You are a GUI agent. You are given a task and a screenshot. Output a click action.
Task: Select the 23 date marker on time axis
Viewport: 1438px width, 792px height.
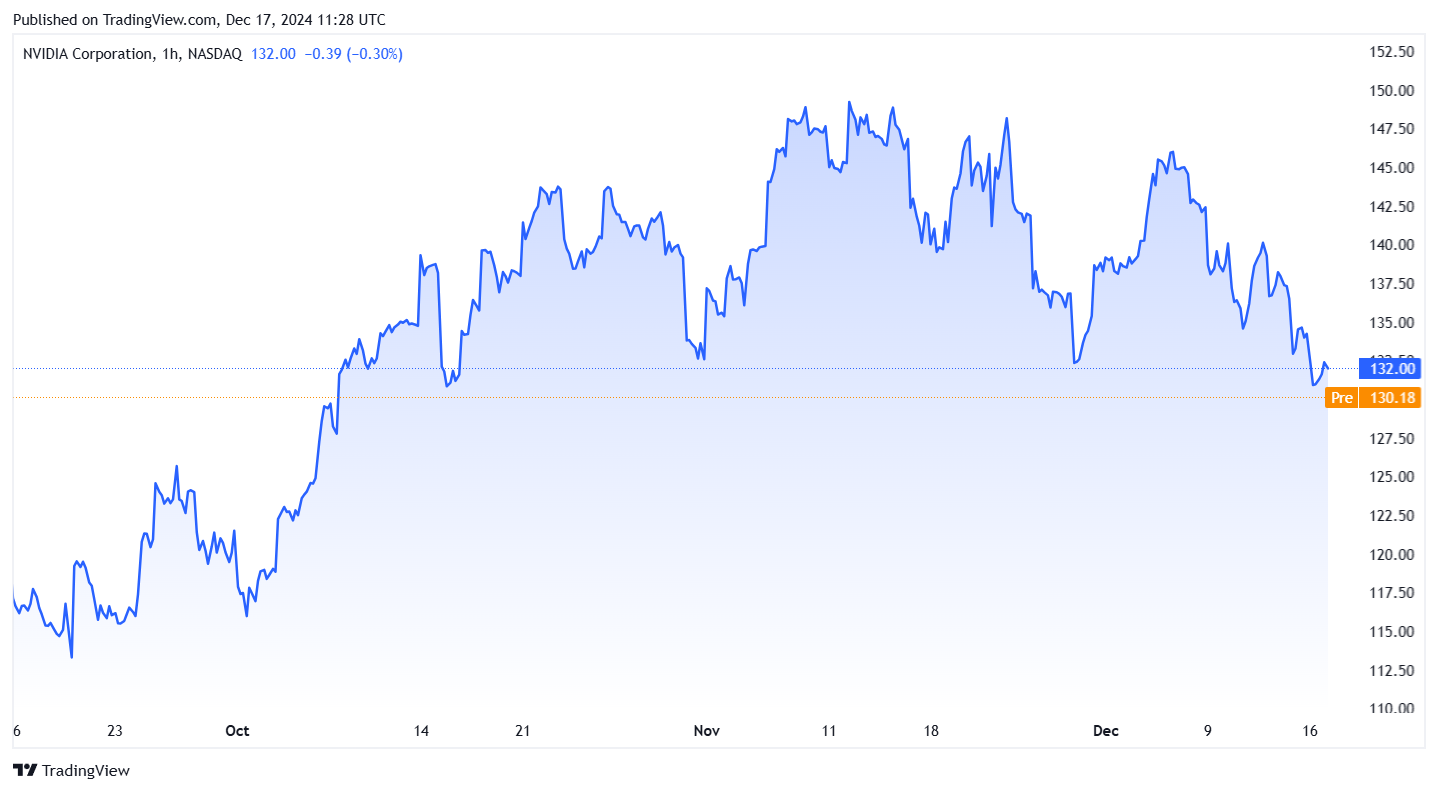pyautogui.click(x=115, y=731)
